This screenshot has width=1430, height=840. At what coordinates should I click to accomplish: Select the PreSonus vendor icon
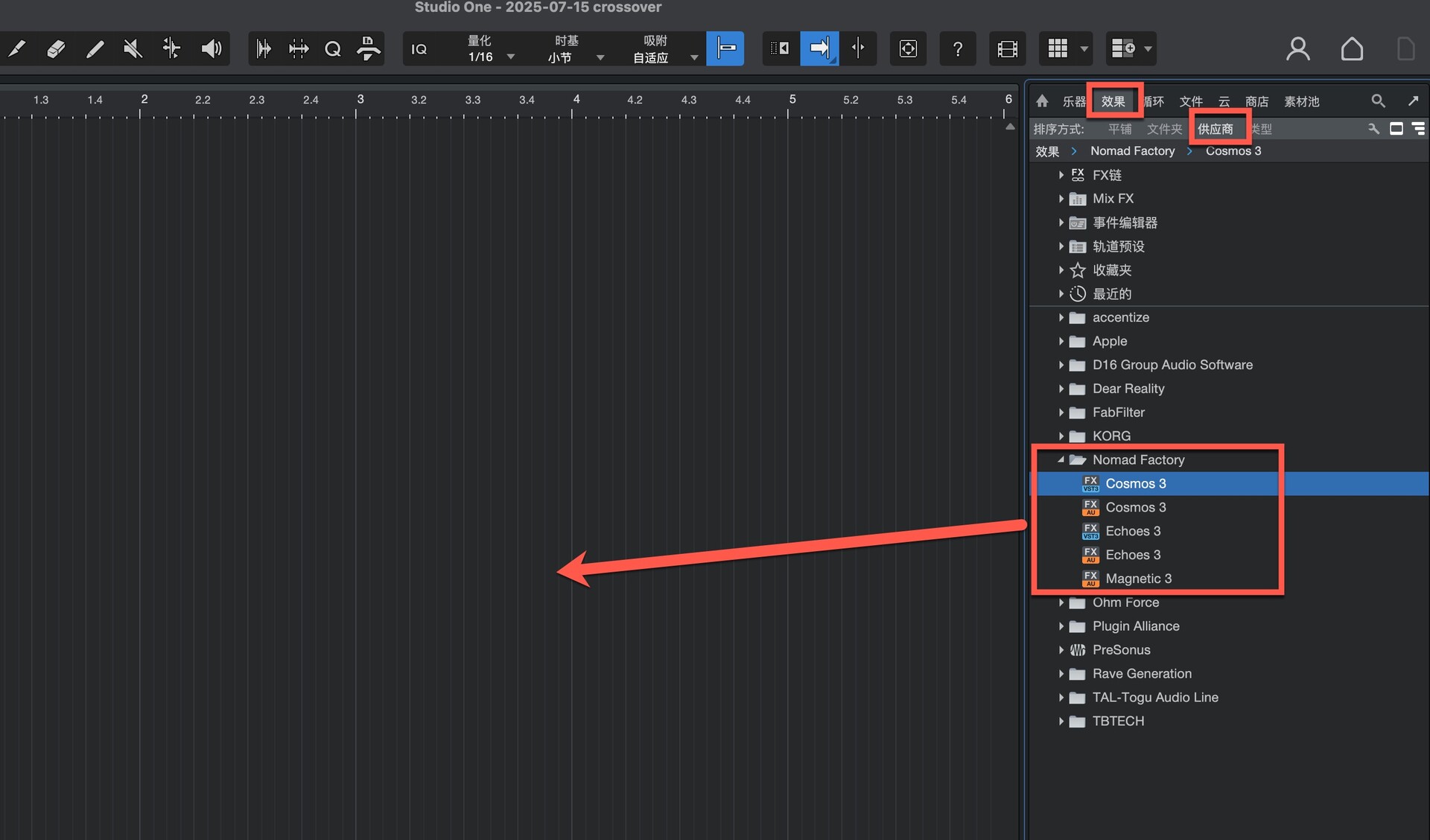[x=1078, y=650]
